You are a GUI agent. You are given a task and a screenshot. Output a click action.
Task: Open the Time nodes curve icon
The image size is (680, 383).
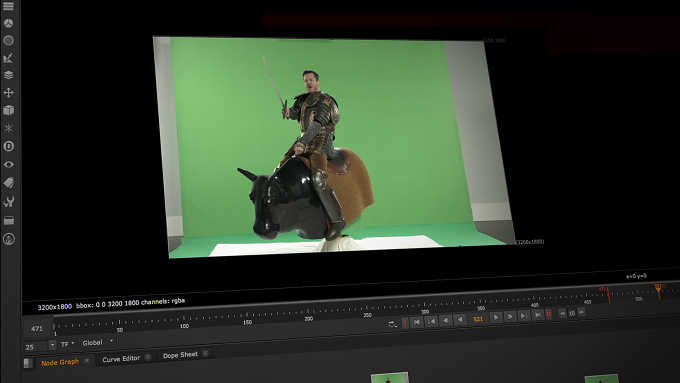click(8, 58)
